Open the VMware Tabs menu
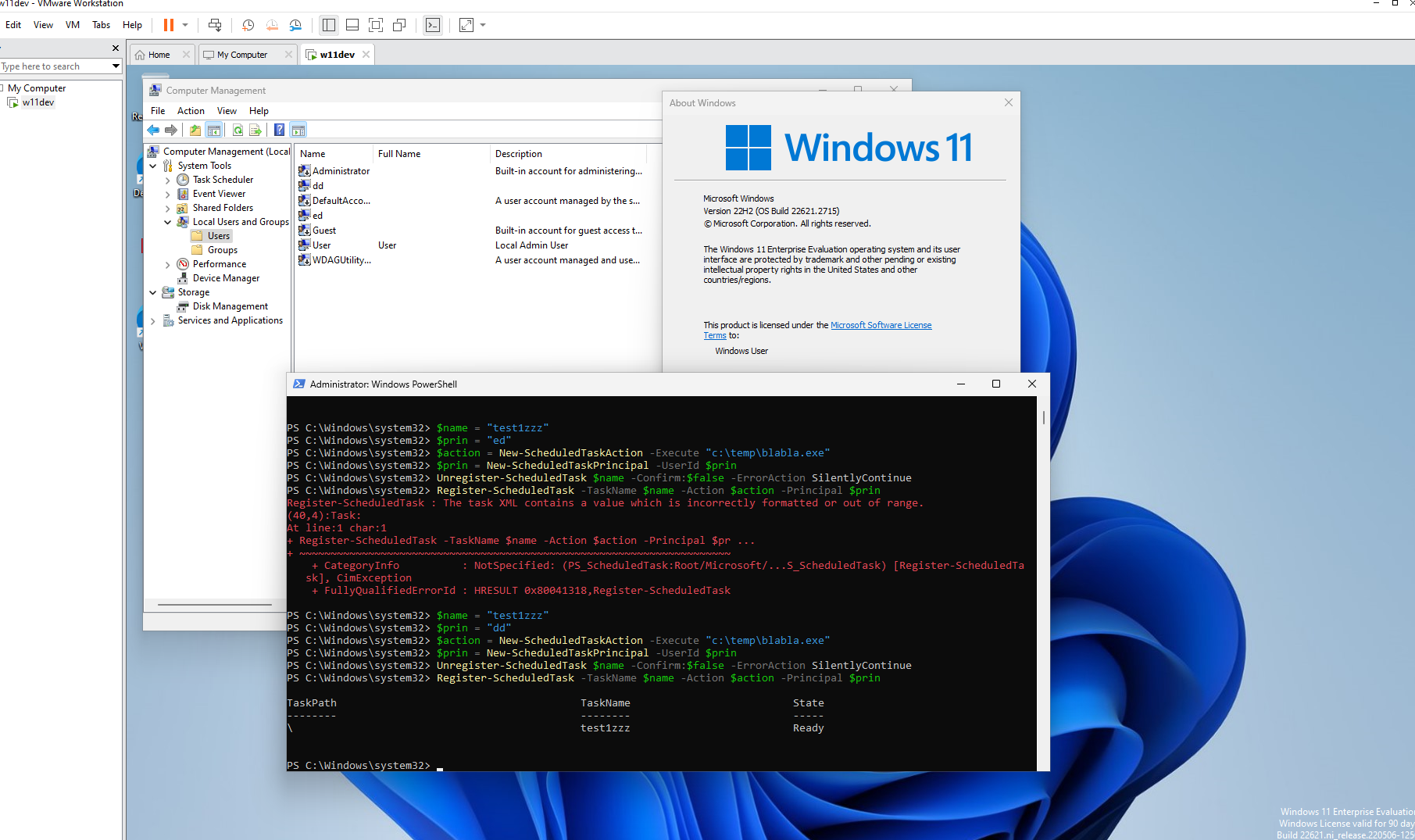 click(102, 25)
